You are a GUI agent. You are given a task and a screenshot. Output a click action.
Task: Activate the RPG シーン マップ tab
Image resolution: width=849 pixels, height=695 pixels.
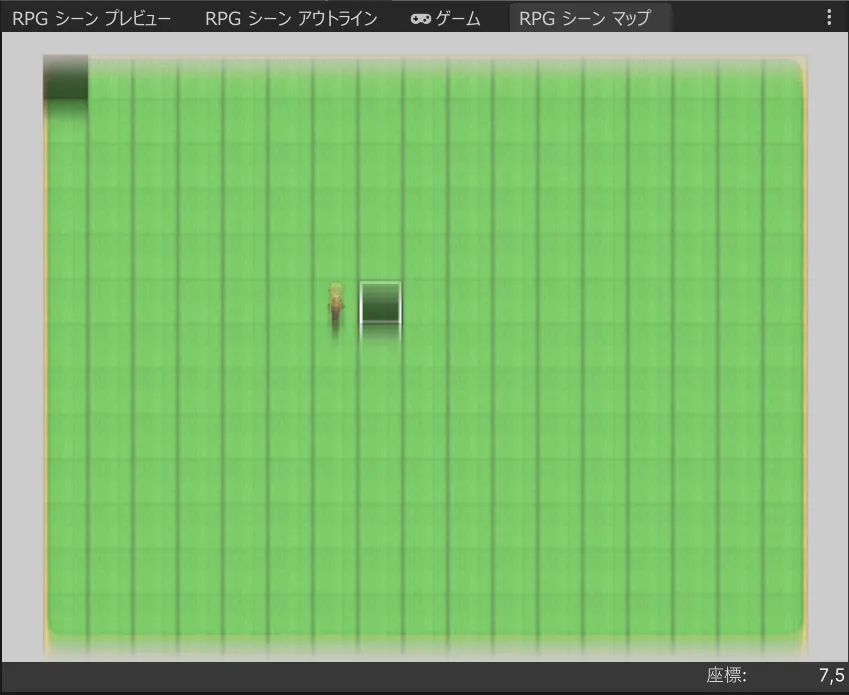[x=585, y=18]
